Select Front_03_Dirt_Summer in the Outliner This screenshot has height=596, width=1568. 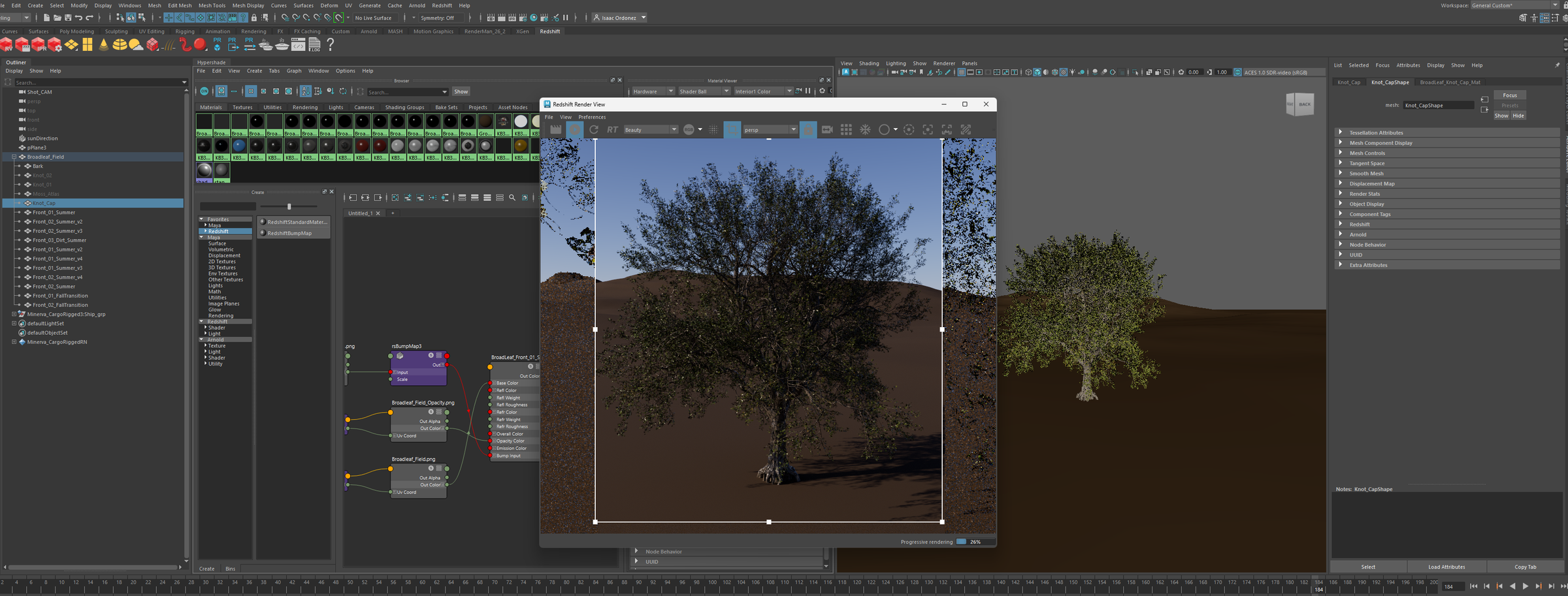point(59,240)
